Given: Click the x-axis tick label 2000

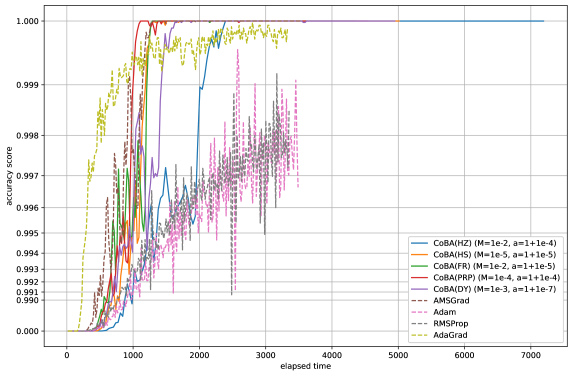Looking at the screenshot, I should 200,355.
